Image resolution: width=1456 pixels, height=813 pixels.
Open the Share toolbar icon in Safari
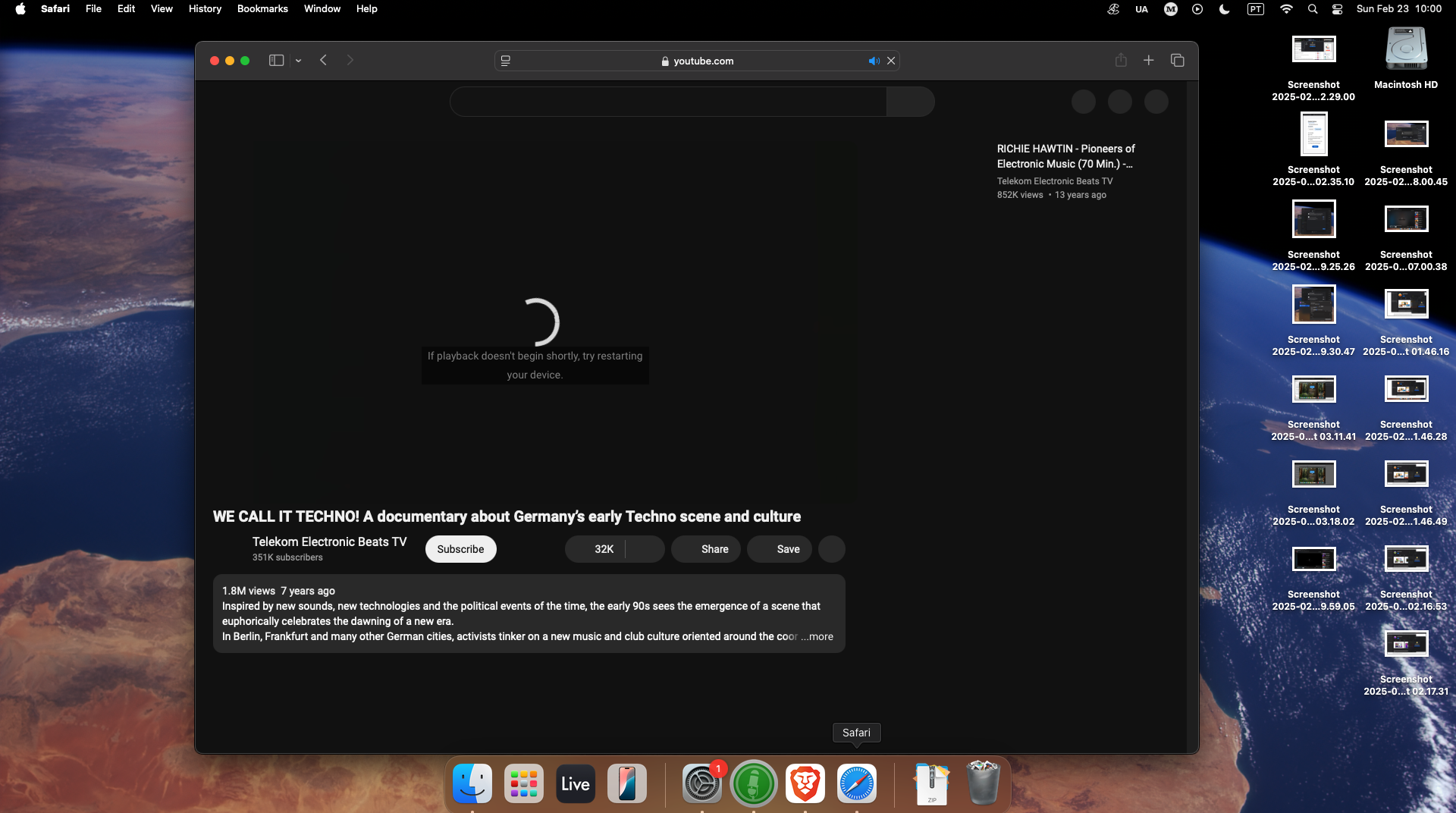pyautogui.click(x=1121, y=60)
